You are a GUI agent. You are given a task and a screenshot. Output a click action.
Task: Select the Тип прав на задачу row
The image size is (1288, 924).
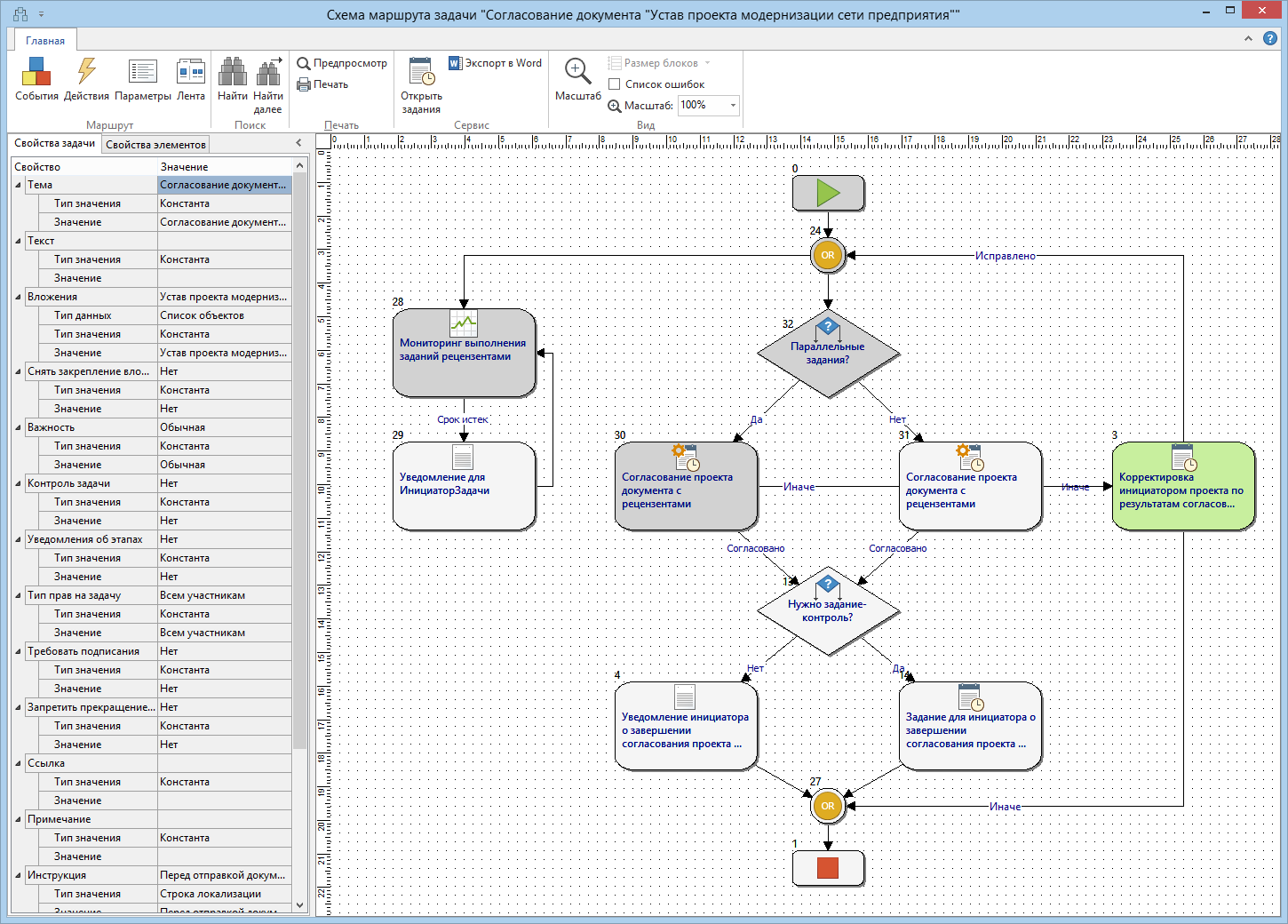tap(151, 595)
